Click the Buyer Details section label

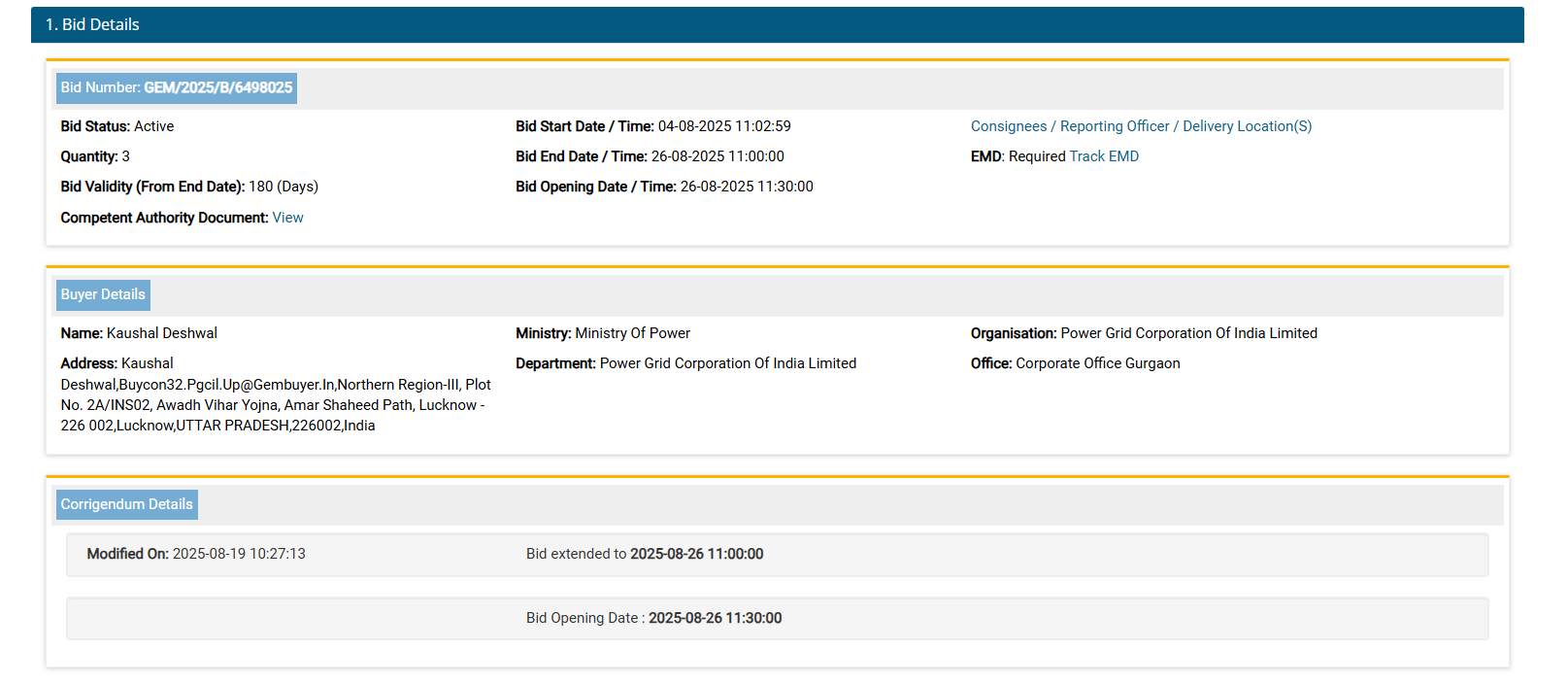click(x=103, y=294)
